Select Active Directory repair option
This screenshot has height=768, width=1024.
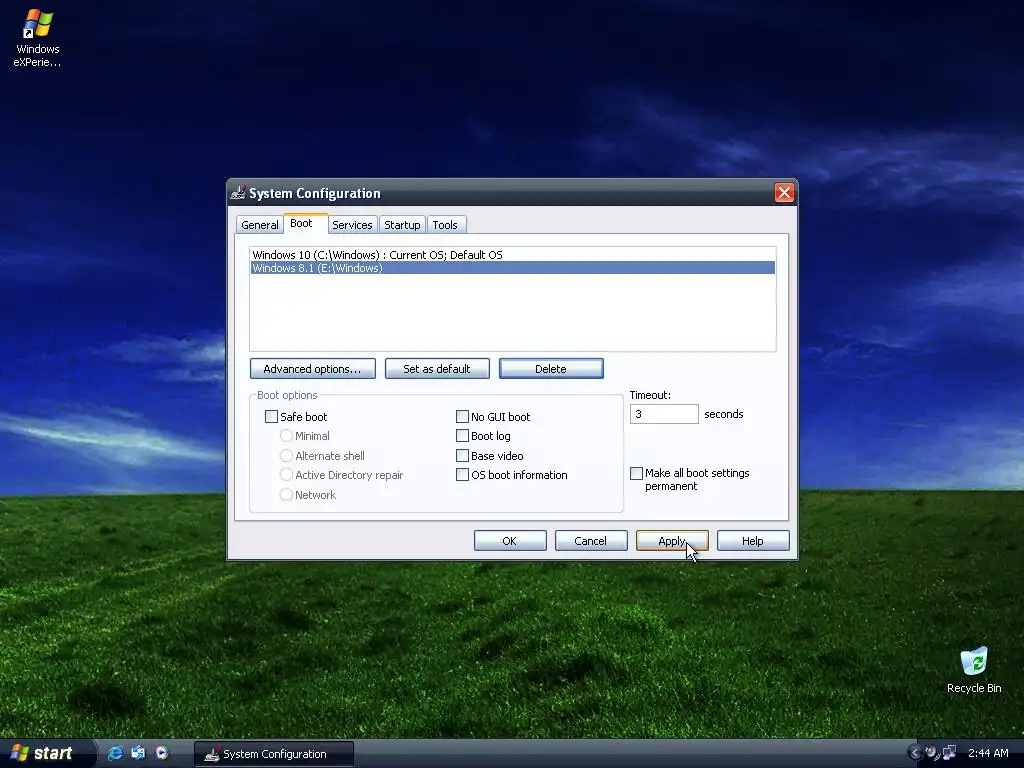286,475
